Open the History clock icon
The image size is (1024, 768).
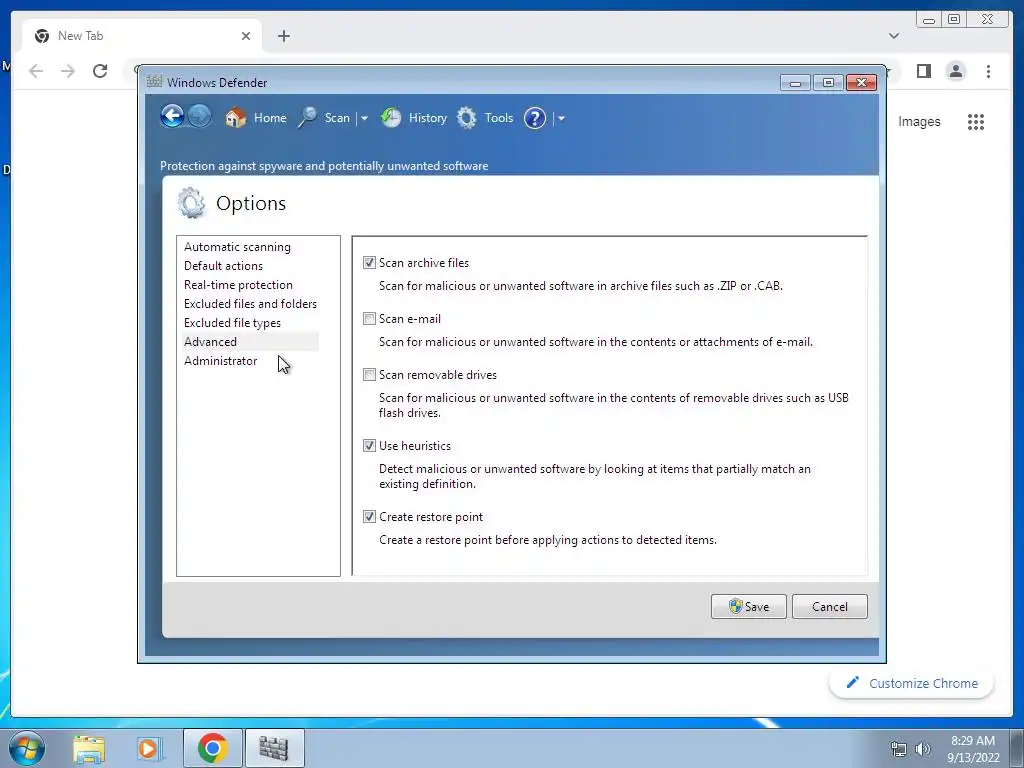(391, 118)
